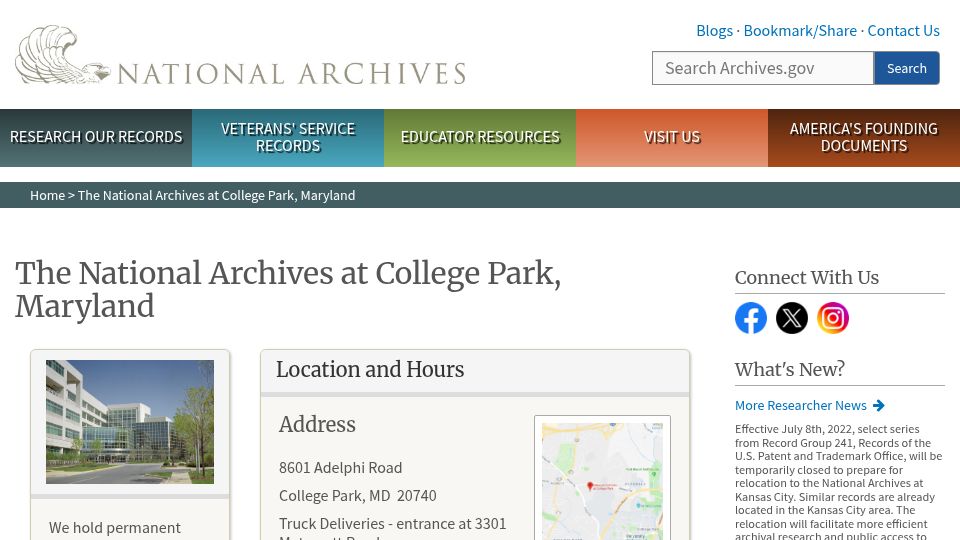Go to Home in the breadcrumb
The image size is (960, 540).
click(47, 195)
